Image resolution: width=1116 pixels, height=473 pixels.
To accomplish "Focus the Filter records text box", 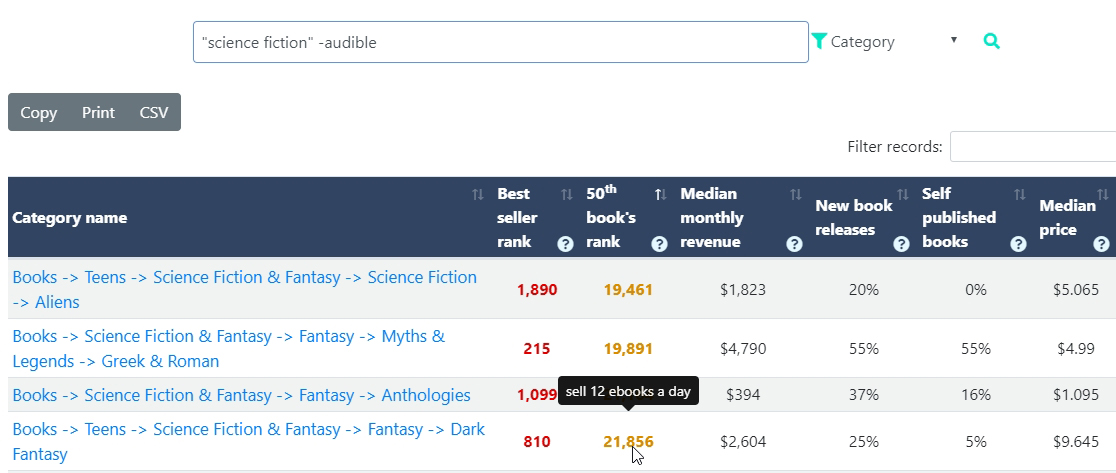I will point(1032,146).
